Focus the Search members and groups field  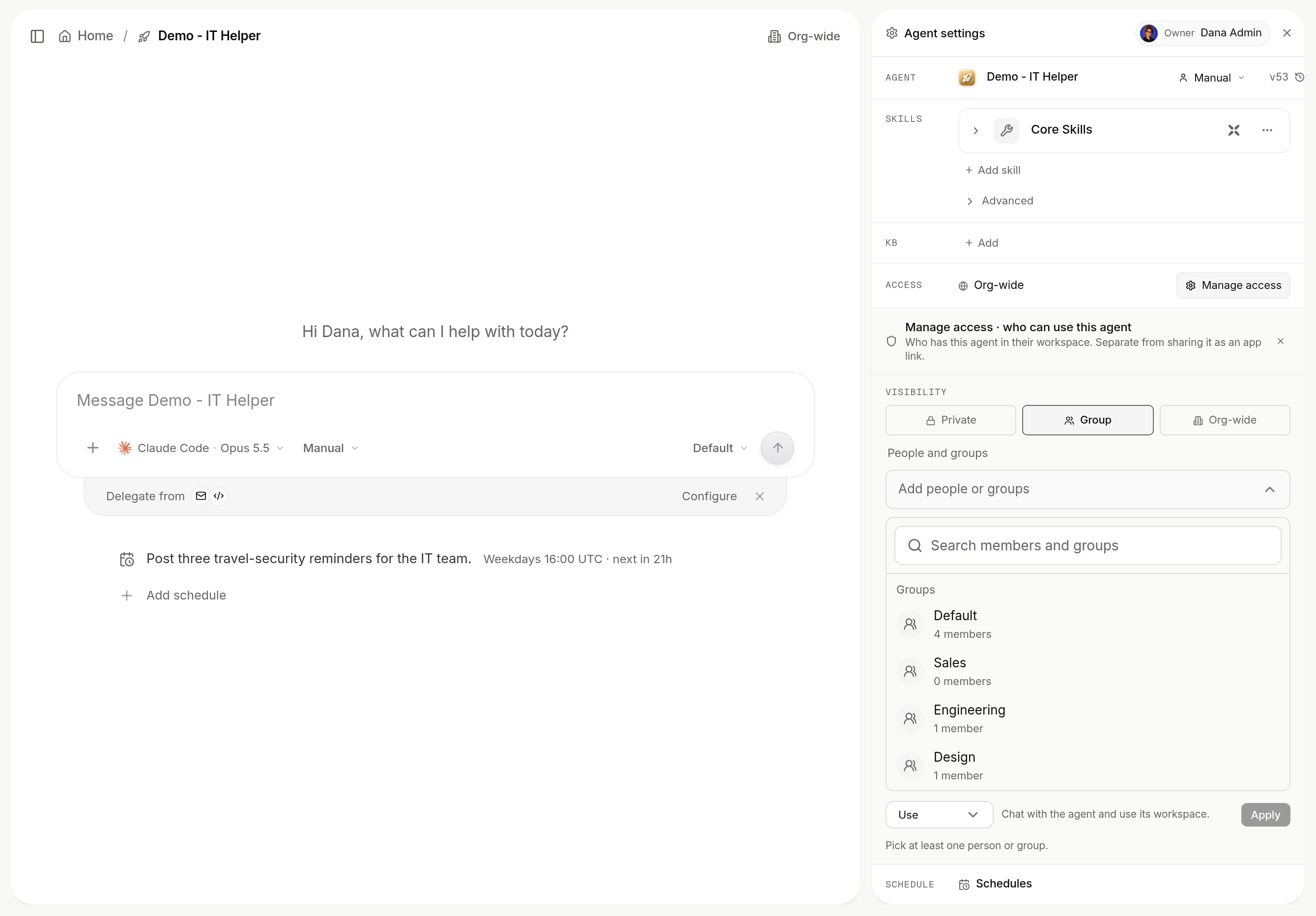1087,545
